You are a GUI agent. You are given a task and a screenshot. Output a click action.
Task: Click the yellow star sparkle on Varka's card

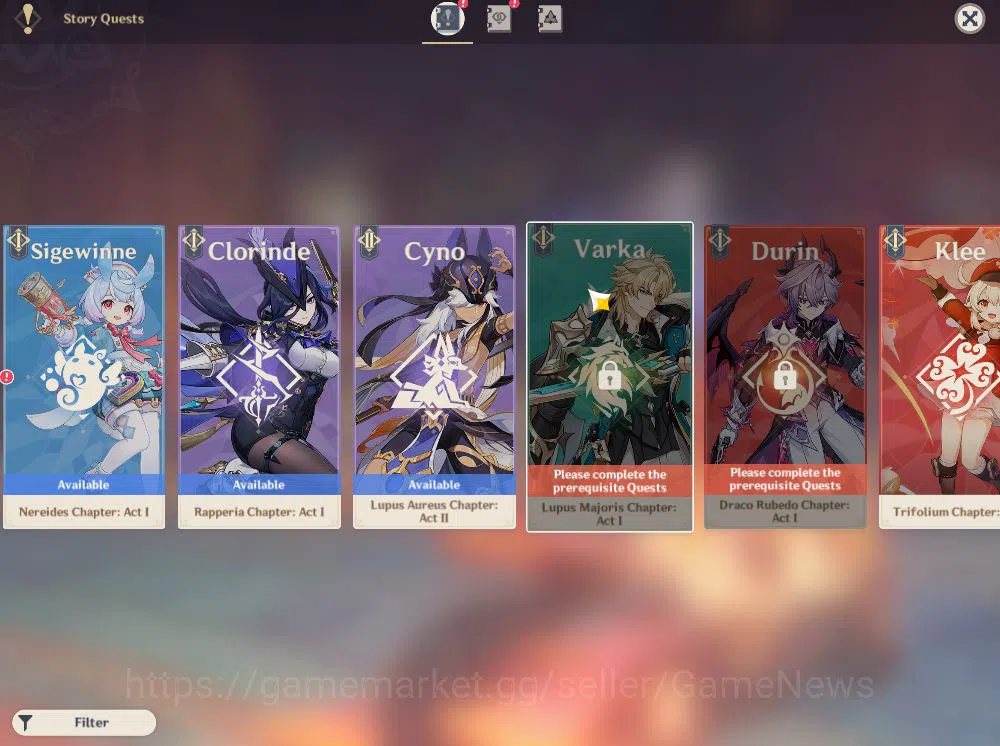click(x=600, y=300)
